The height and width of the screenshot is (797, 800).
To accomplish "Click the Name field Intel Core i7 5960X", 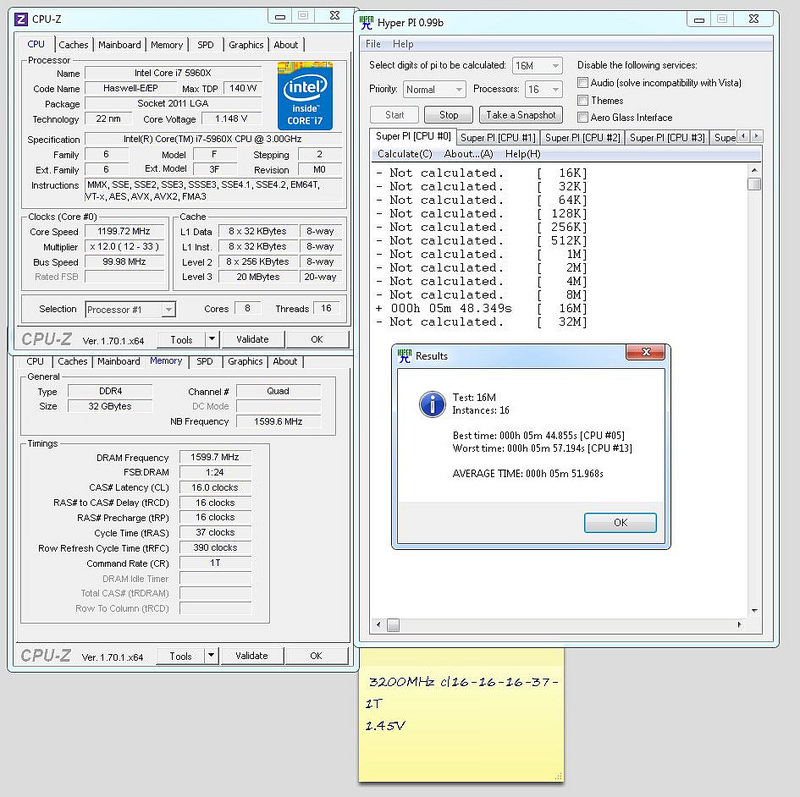I will (x=173, y=73).
